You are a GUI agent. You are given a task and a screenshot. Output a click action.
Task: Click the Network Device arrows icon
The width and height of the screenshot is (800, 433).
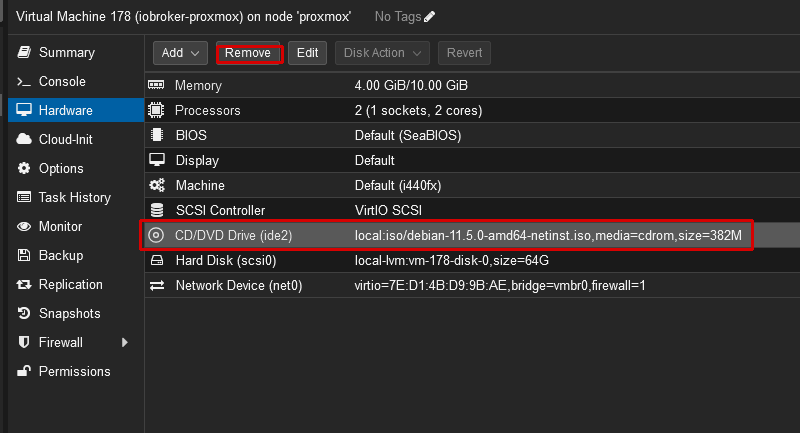156,285
